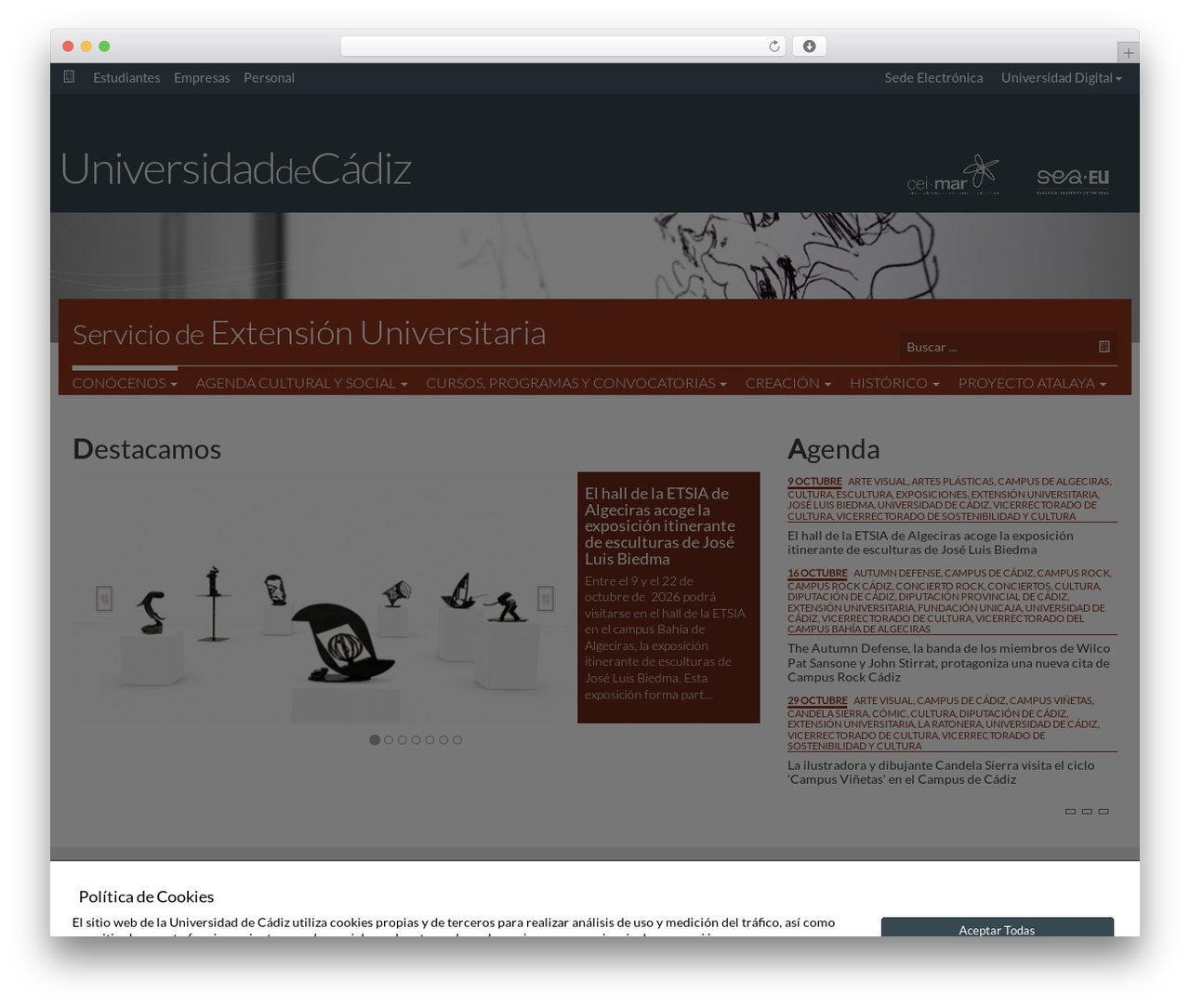Click the Agenda heading
1190x1008 pixels.
pos(833,449)
